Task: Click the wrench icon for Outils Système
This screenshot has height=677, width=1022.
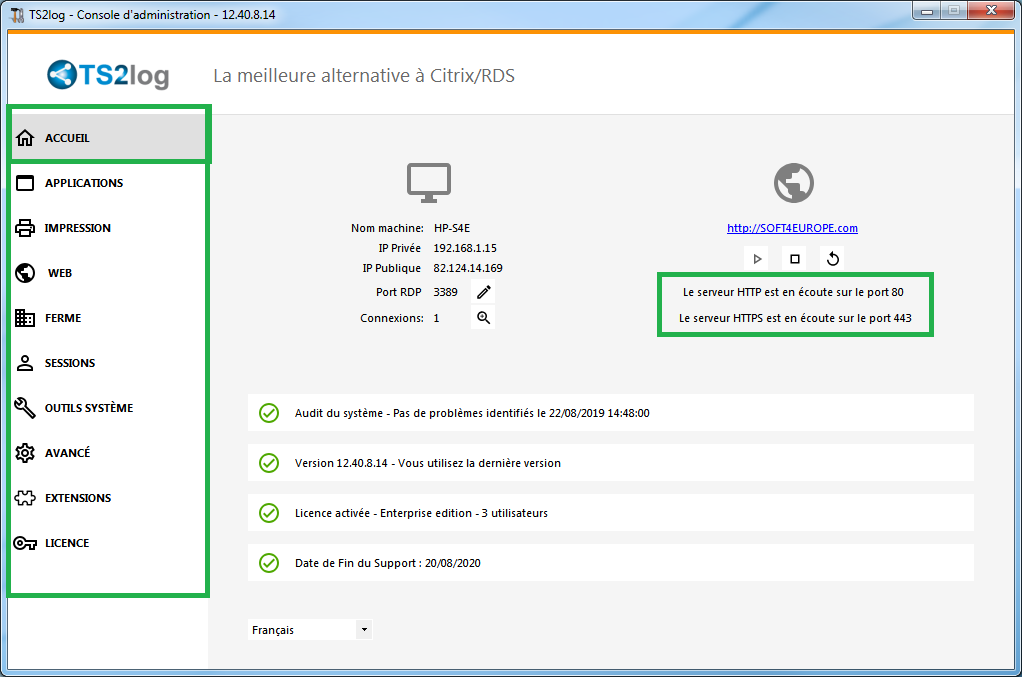Action: pos(25,408)
